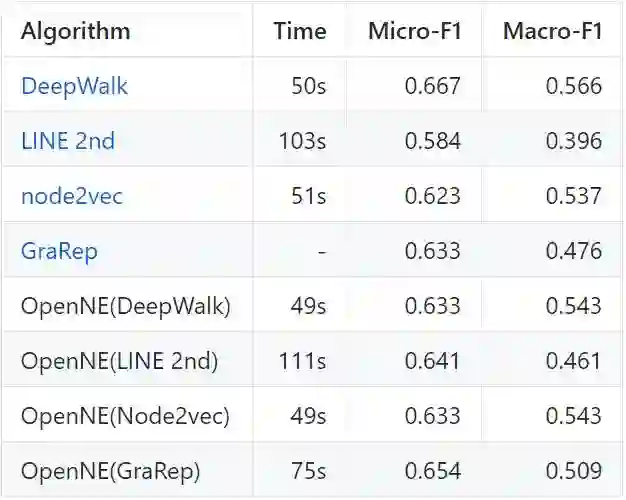Screen dimensions: 626x500
Task: Select the OpenNE(DeepWalk) row label
Action: pos(125,306)
